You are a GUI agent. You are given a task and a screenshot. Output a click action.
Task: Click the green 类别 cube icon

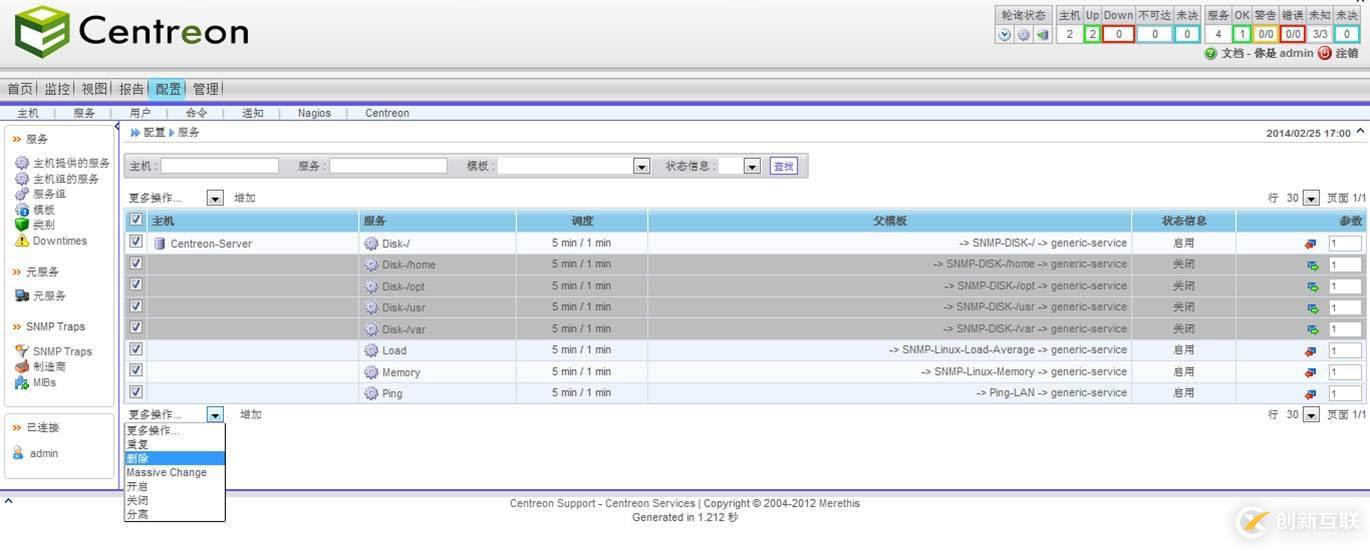tap(22, 225)
